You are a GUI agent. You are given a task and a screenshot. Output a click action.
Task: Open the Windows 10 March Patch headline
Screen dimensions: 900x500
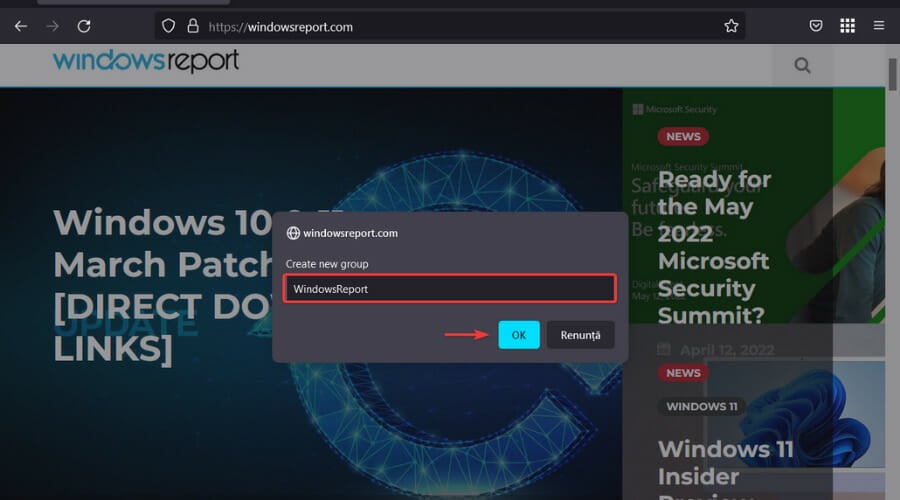point(164,285)
